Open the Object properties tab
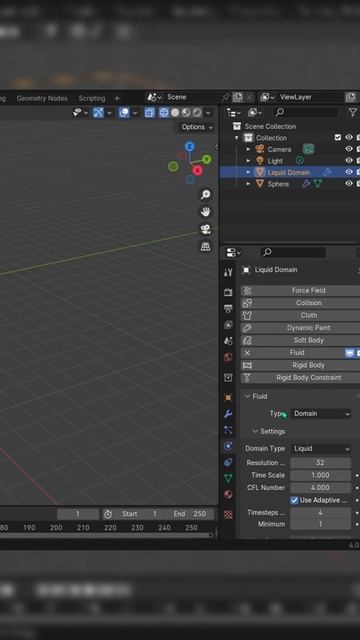Screen dimensions: 360x640 point(228,397)
